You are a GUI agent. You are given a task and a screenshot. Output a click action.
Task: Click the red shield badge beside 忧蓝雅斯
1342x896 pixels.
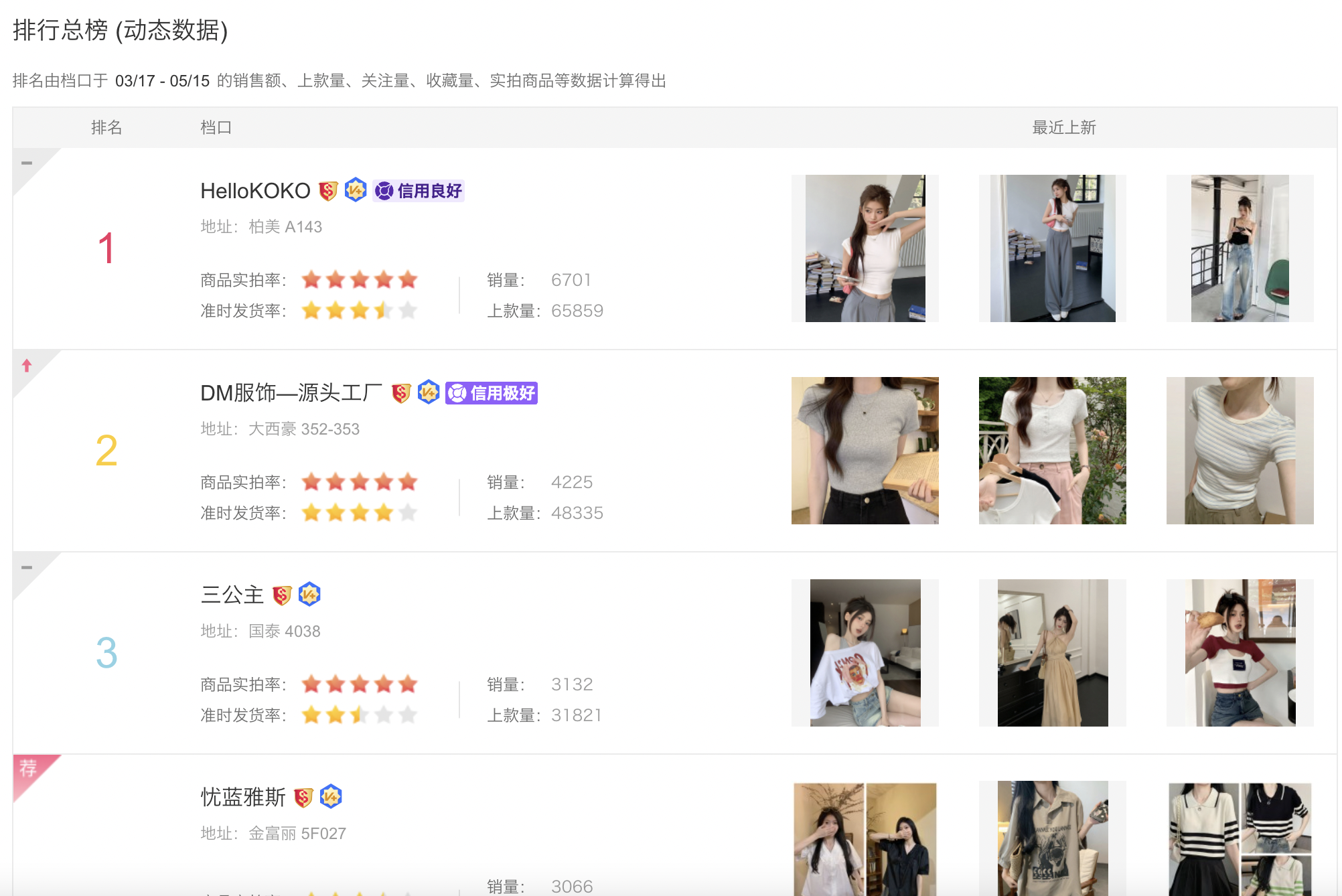click(x=303, y=798)
